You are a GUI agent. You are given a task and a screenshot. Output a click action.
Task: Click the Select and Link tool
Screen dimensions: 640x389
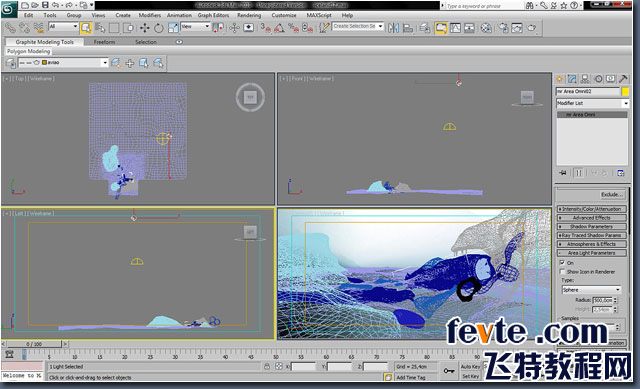[10, 28]
